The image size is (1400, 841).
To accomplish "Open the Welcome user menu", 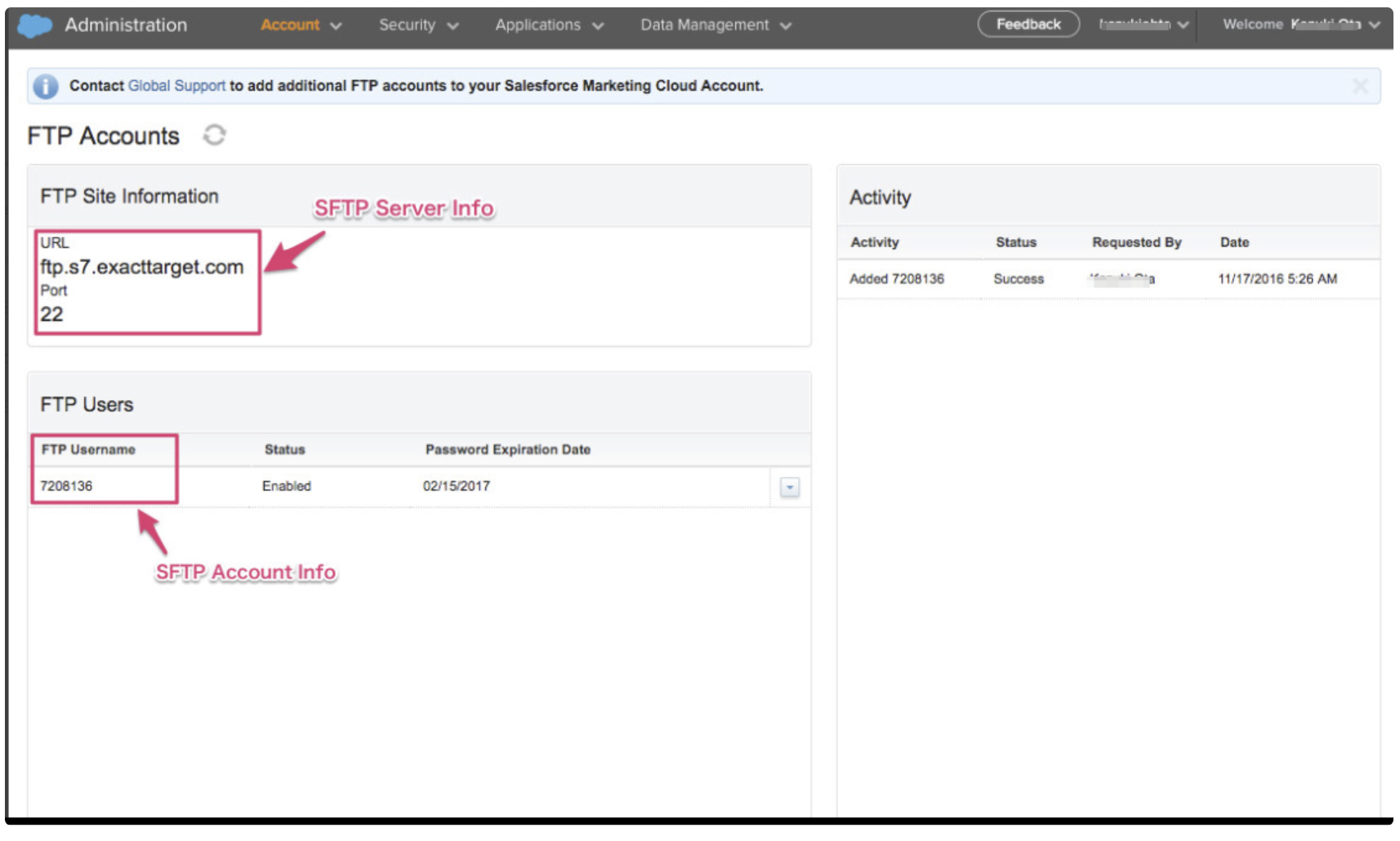I will pos(1300,24).
